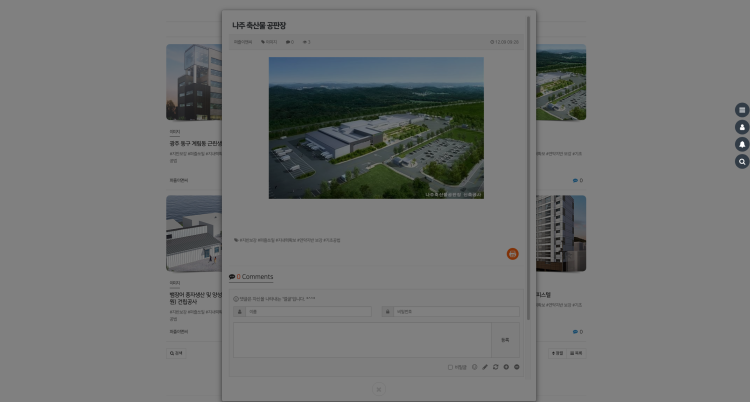
Task: Toggle the secret comment (비밀글) checkbox
Action: (451, 367)
